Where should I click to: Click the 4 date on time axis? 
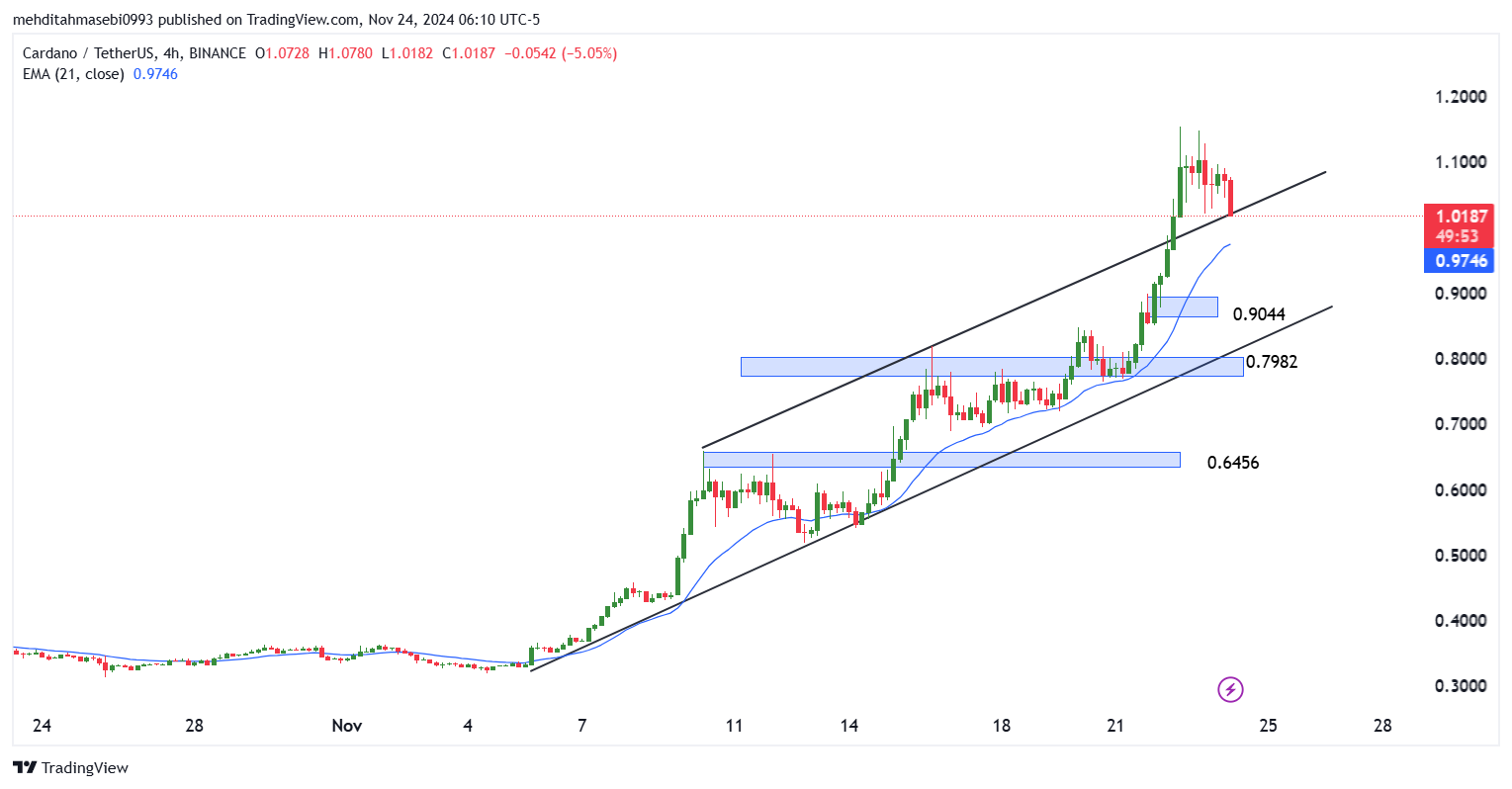(468, 726)
